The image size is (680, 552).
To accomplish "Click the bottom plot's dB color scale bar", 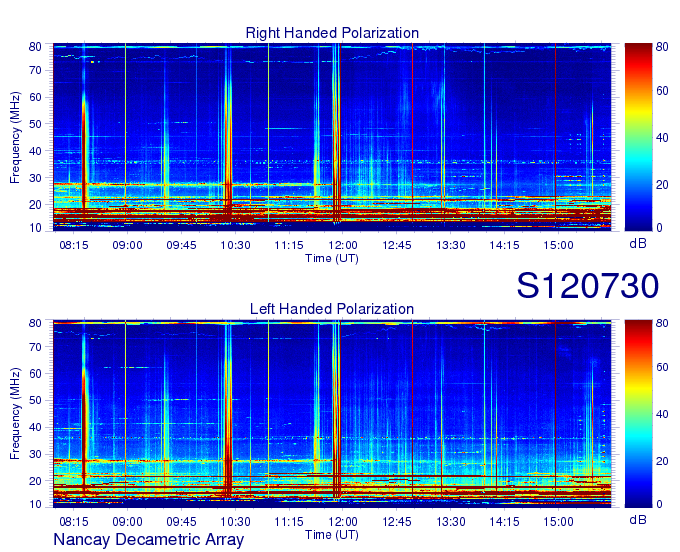I will pyautogui.click(x=638, y=413).
